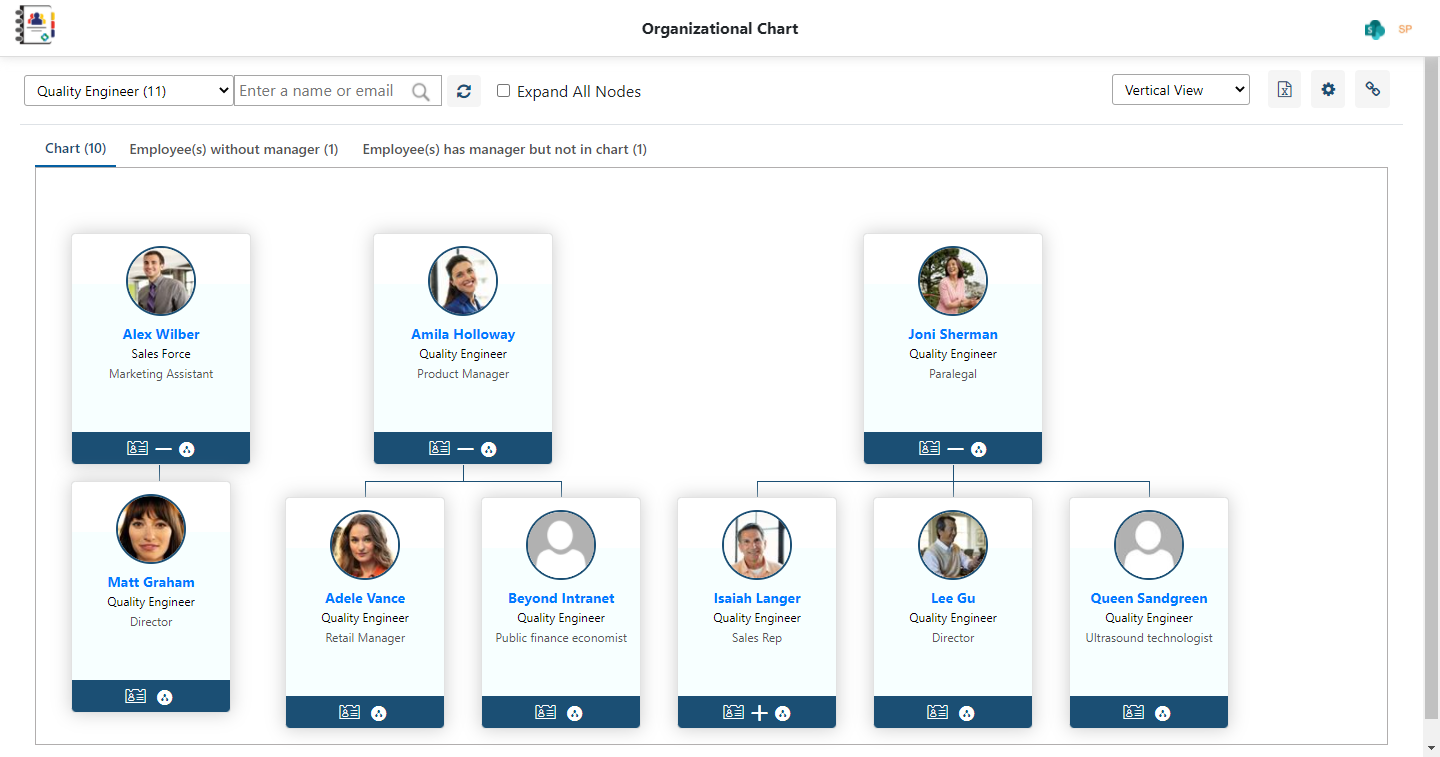1440x757 pixels.
Task: Open Alex Wilber's contact card icon
Action: [x=137, y=448]
